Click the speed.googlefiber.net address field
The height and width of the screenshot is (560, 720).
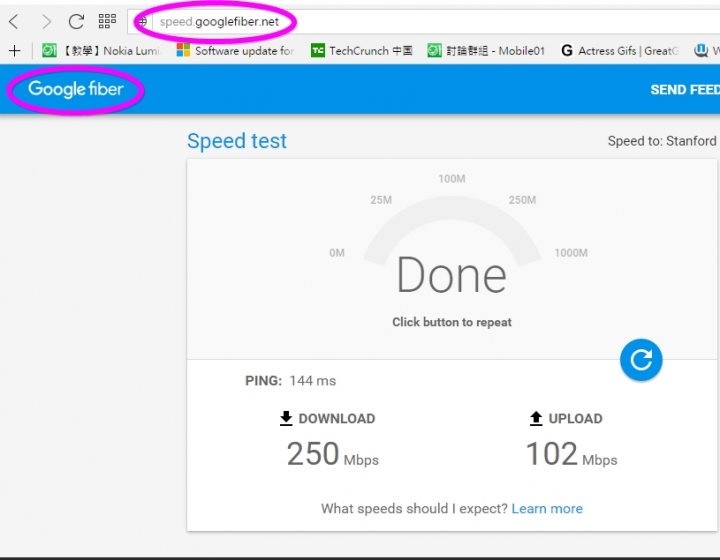(423, 22)
